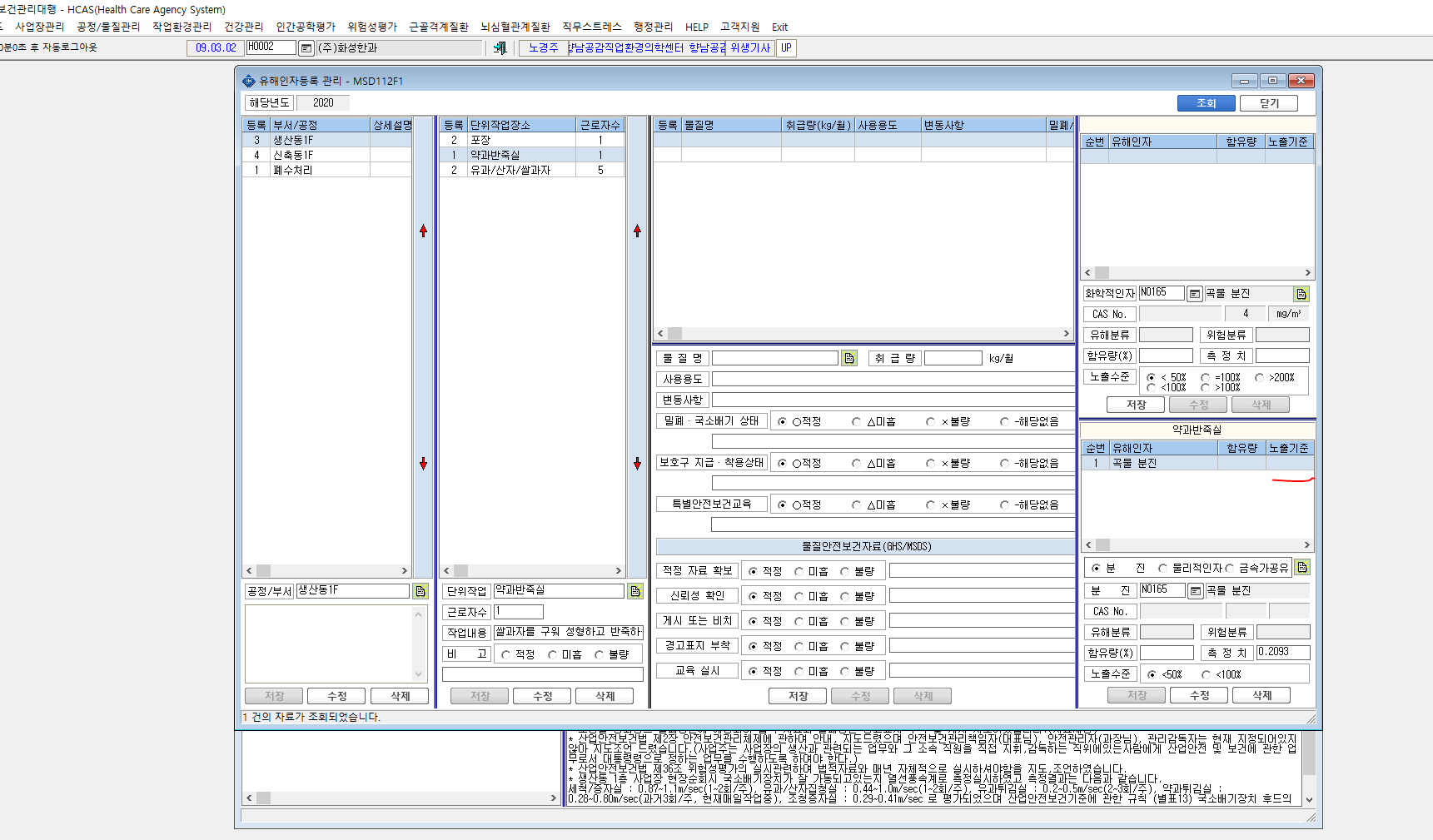Click right arrow of substance list horizontal scrollbar

(x=1066, y=334)
